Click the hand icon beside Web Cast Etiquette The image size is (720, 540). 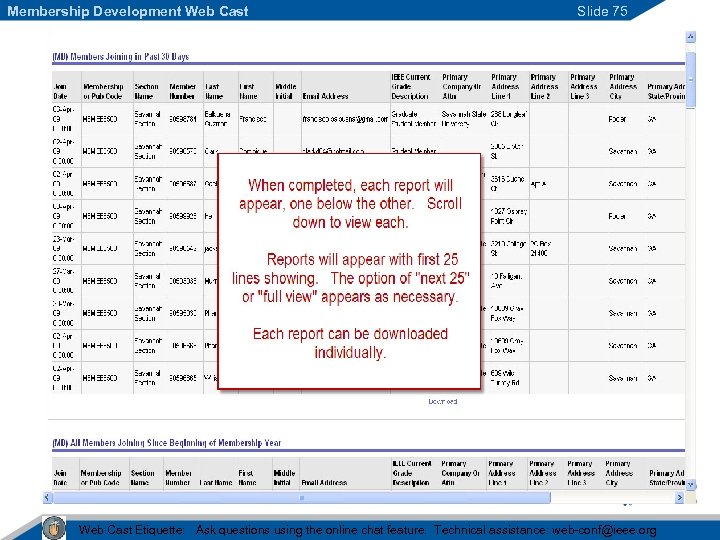(54, 527)
